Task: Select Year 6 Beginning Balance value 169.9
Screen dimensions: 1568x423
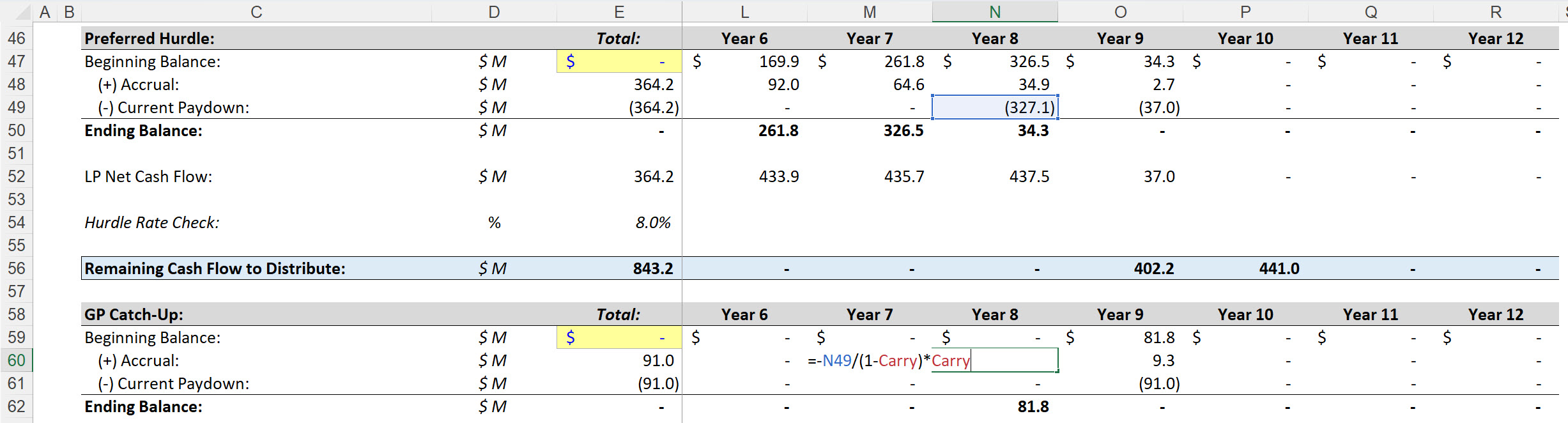Action: 779,61
